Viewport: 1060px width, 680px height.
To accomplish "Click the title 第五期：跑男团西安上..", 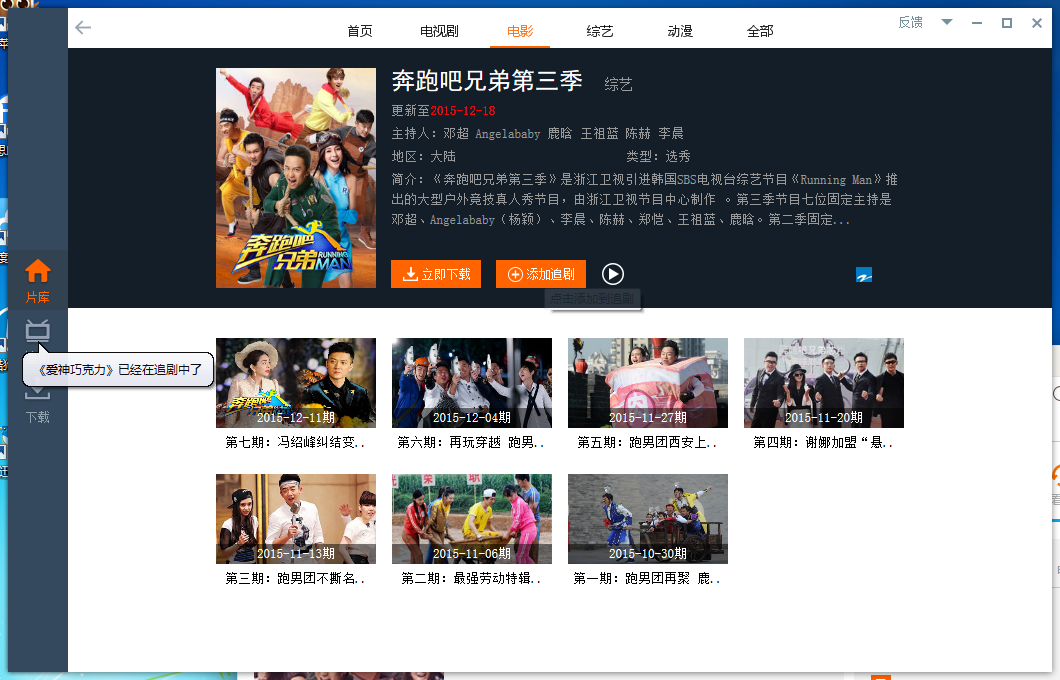I will click(x=647, y=443).
